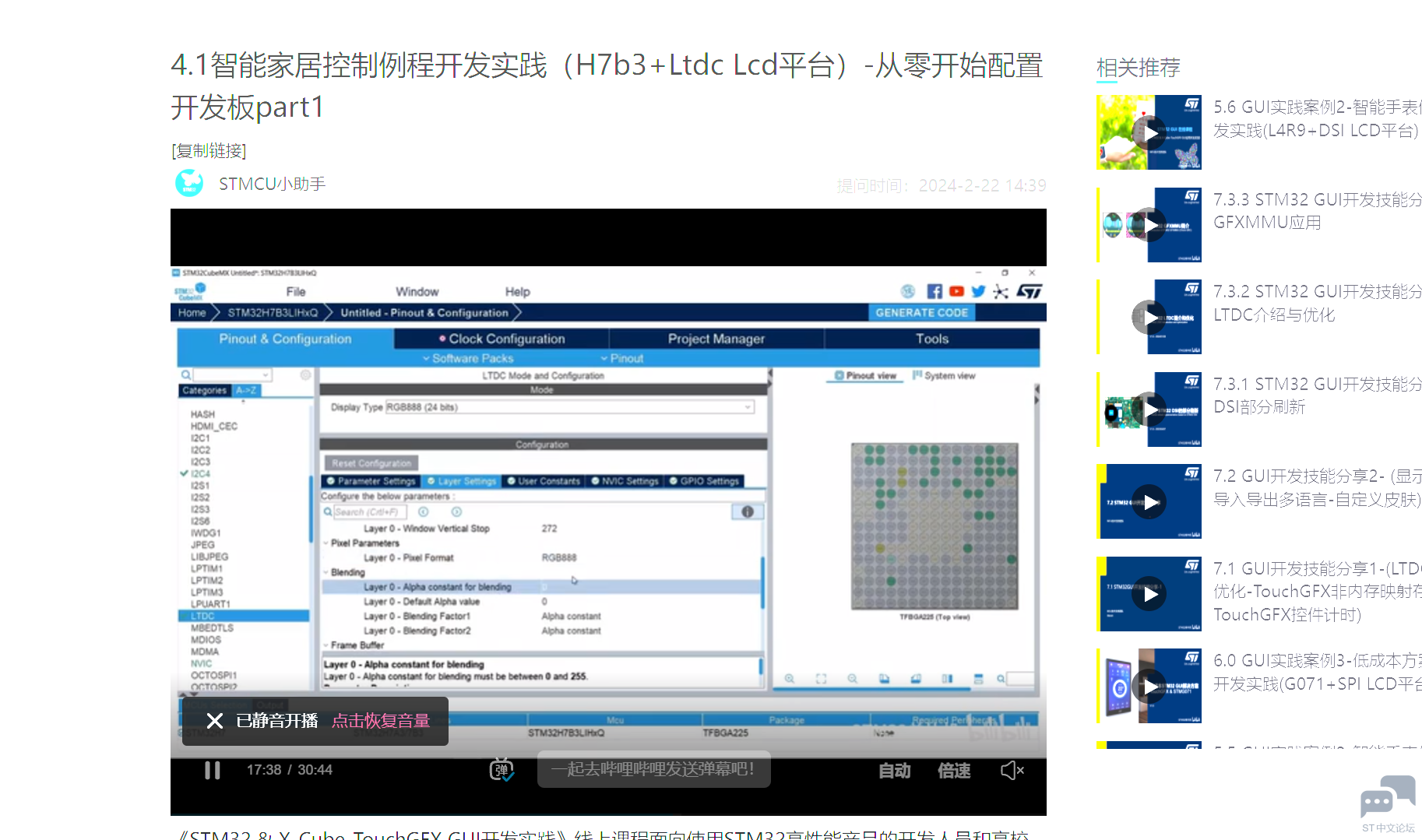This screenshot has height=840, width=1422.
Task: Open related video 7.3.1 DSI部分刷新
Action: 1318,395
